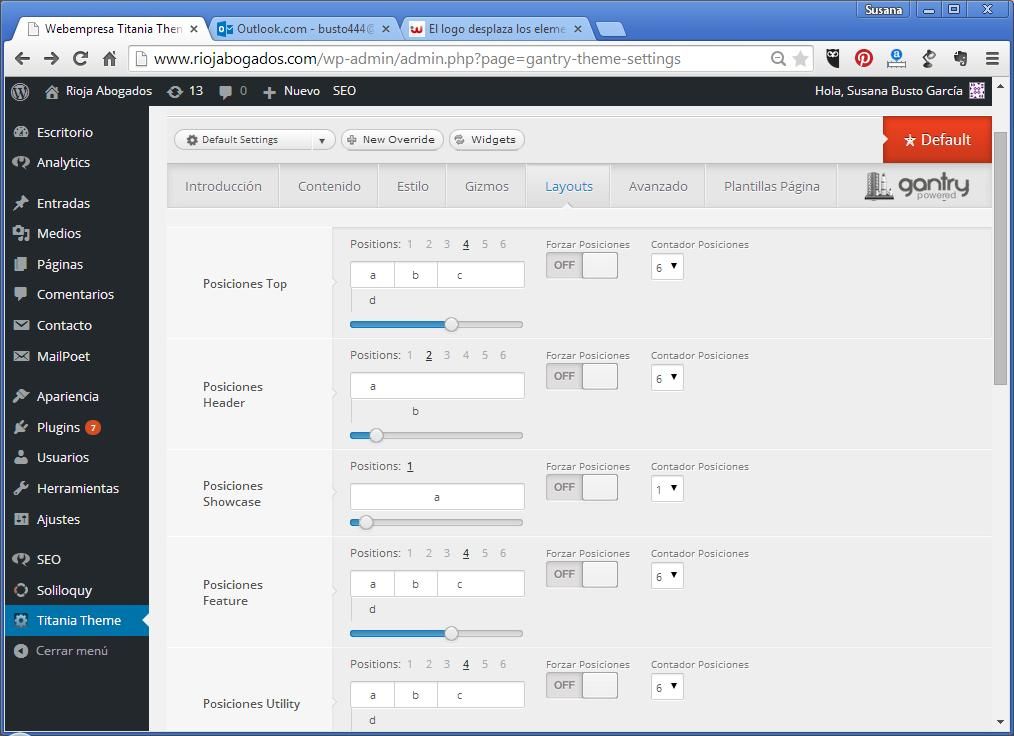Open Hola, Susana Busto García menu

[900, 91]
